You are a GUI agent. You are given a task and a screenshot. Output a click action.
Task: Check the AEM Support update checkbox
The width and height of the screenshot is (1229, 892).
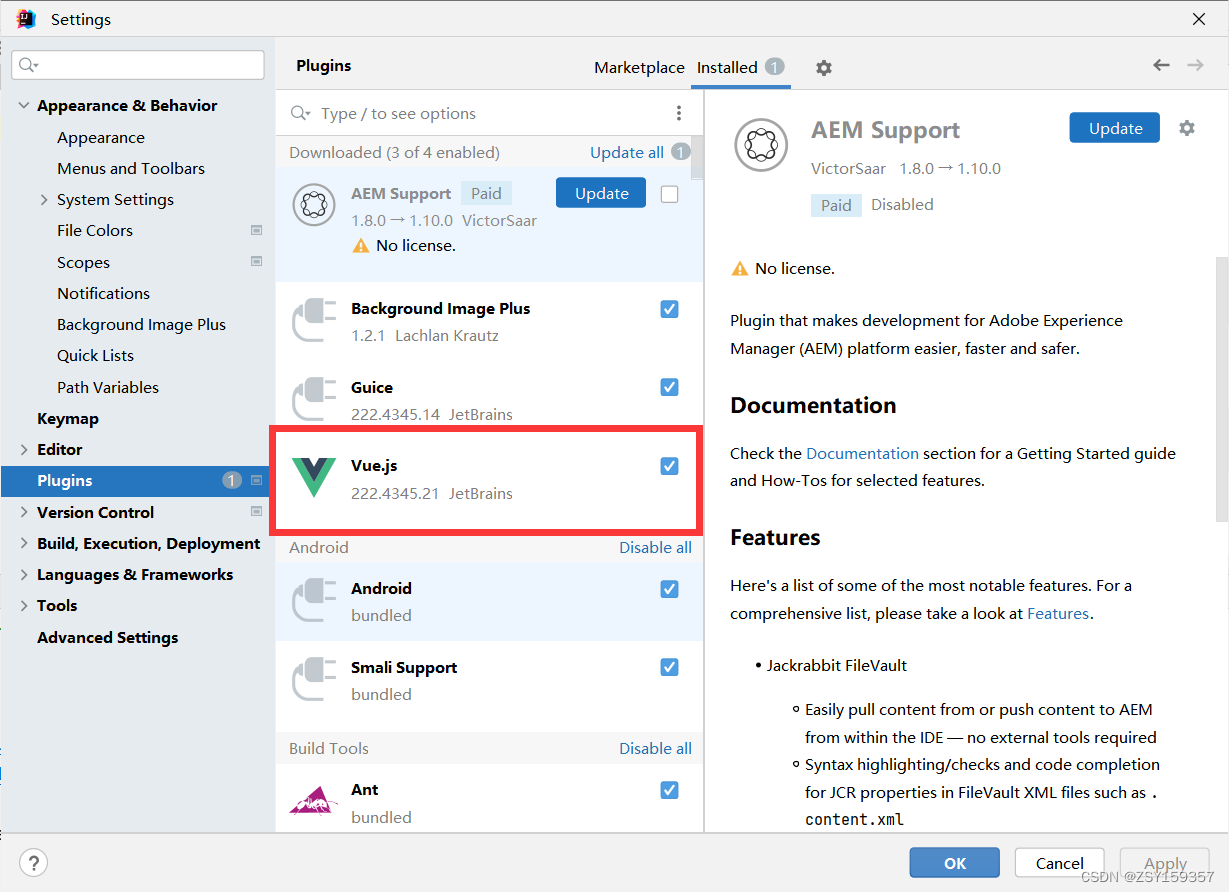pyautogui.click(x=669, y=193)
